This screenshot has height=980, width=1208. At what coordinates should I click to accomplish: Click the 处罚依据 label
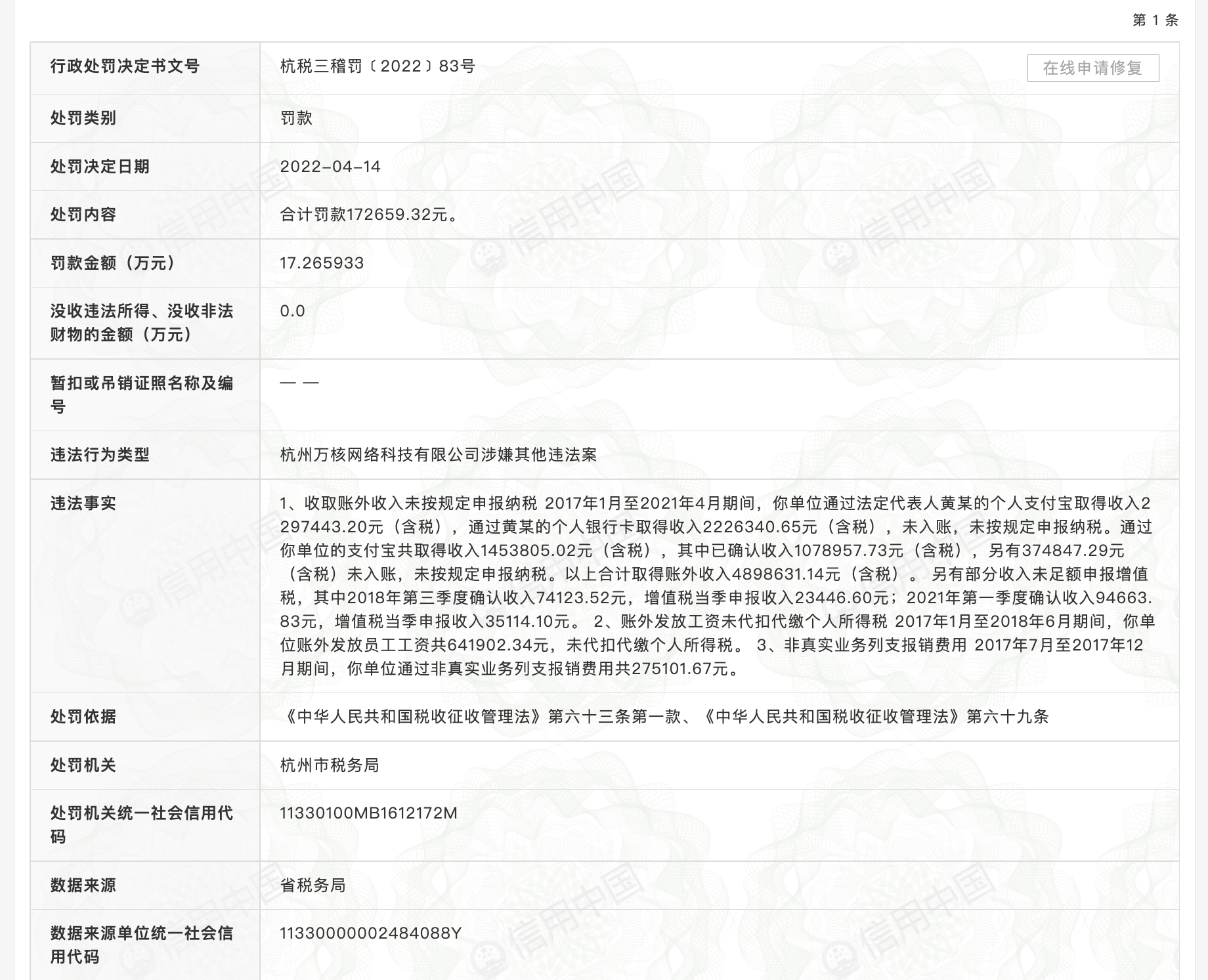click(83, 717)
